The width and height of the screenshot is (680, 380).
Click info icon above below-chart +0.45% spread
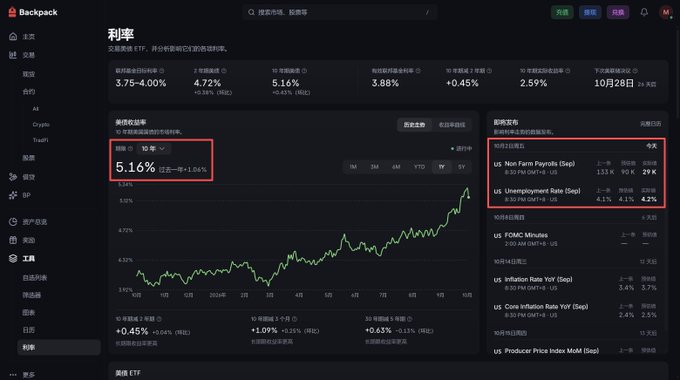coord(159,319)
